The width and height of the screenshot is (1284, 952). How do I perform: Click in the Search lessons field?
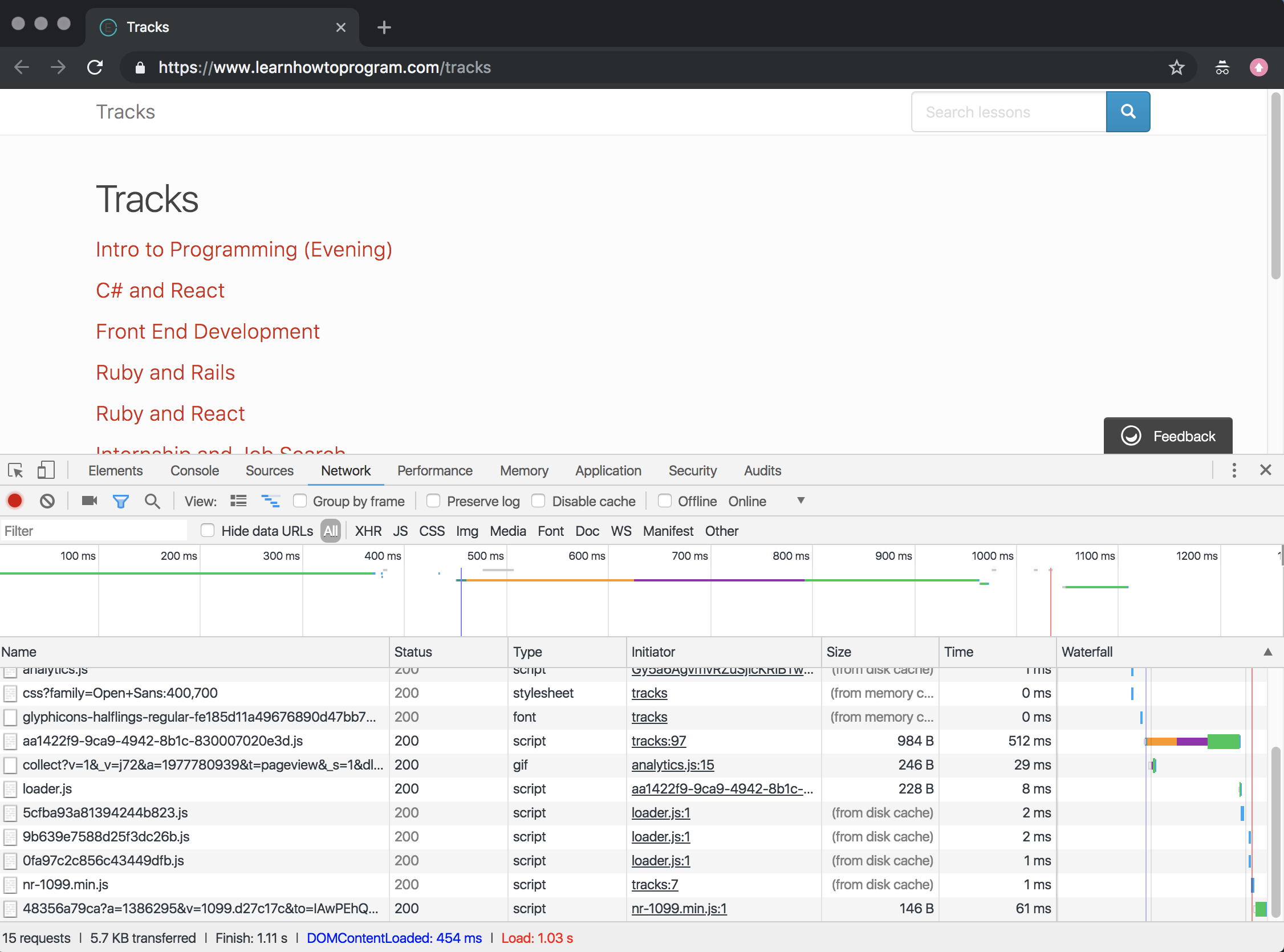1009,112
